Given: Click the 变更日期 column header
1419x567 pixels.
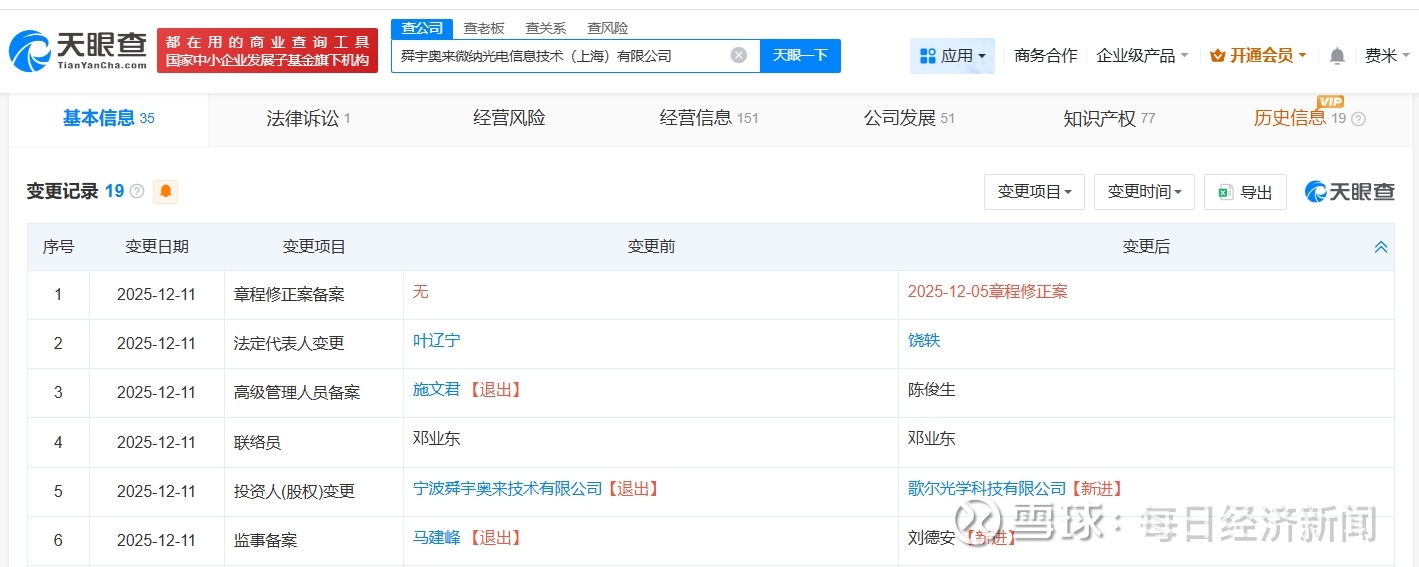Looking at the screenshot, I should (156, 246).
